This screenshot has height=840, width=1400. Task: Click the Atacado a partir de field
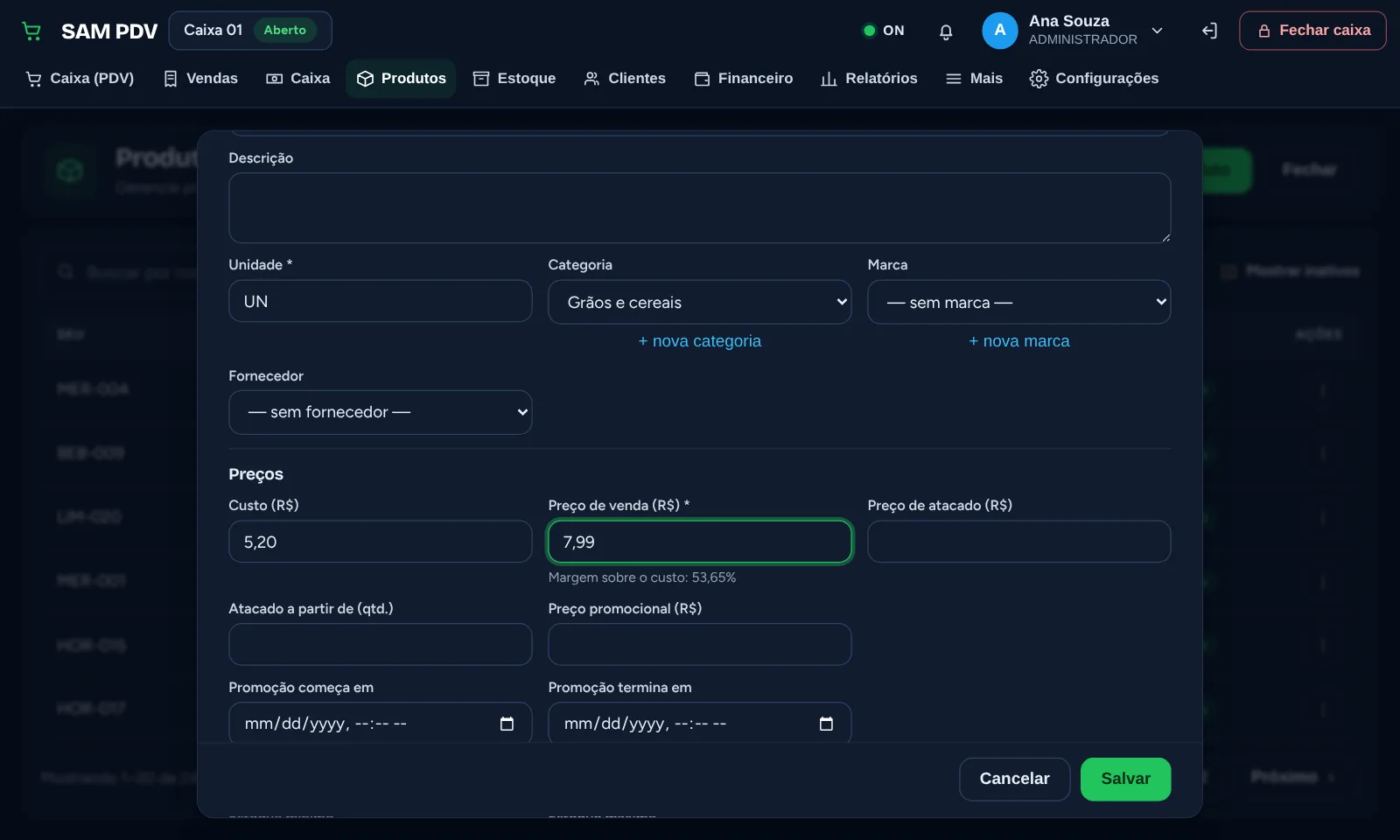381,644
